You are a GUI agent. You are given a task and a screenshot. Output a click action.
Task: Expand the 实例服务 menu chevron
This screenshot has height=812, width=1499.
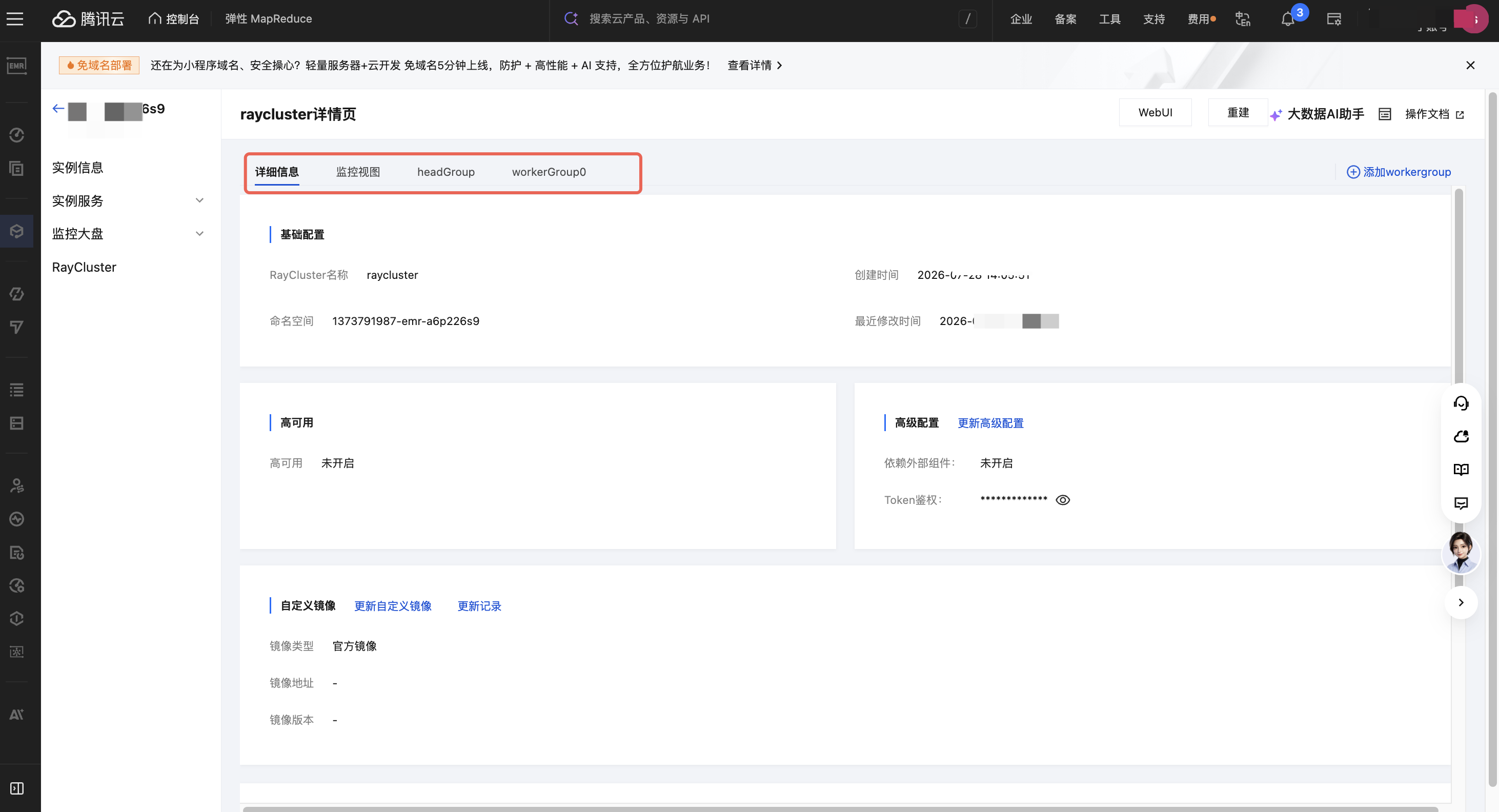199,201
